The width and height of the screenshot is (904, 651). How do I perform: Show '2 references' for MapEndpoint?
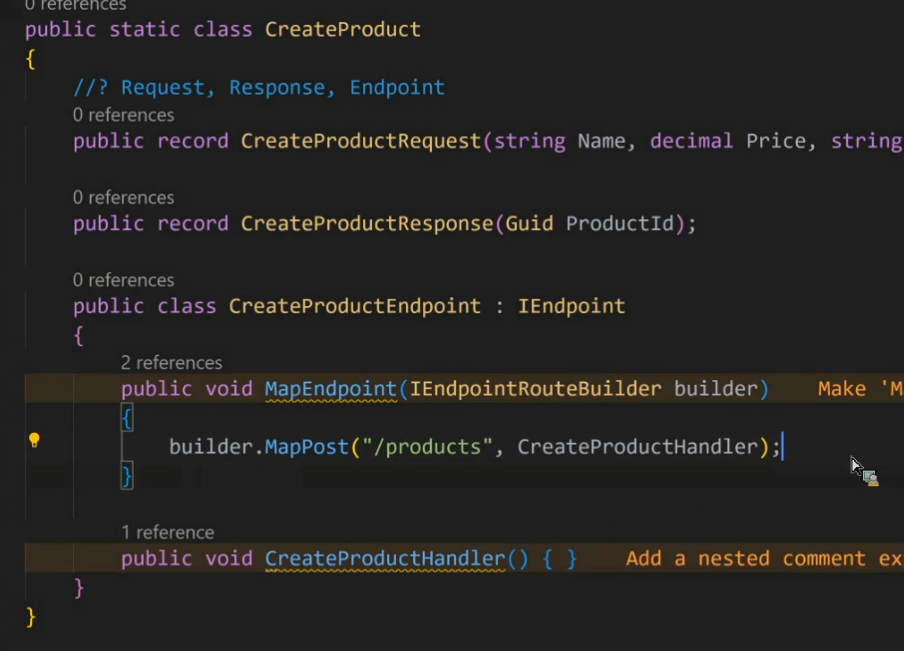pyautogui.click(x=171, y=363)
